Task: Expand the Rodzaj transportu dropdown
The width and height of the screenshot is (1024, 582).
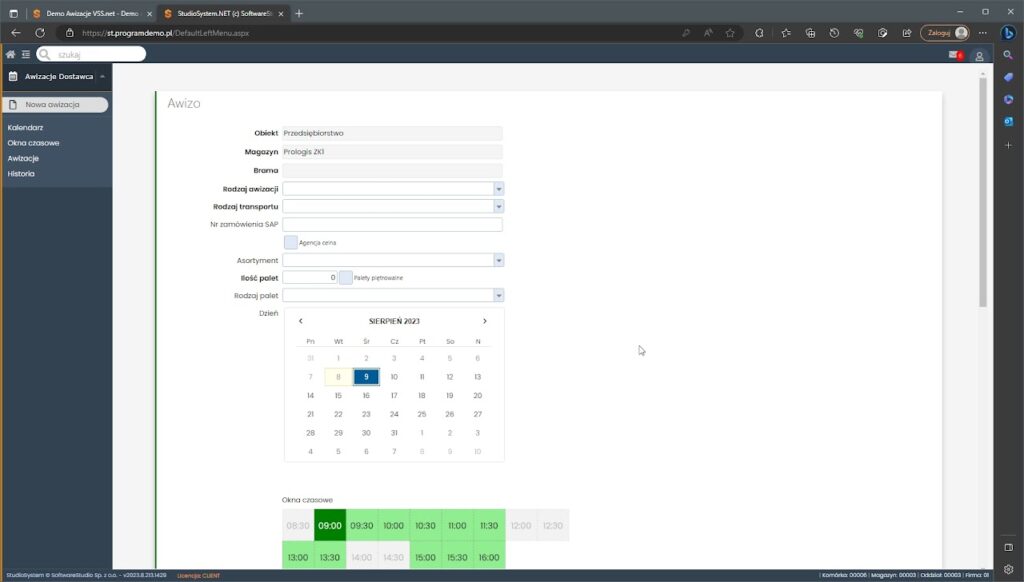Action: 498,206
